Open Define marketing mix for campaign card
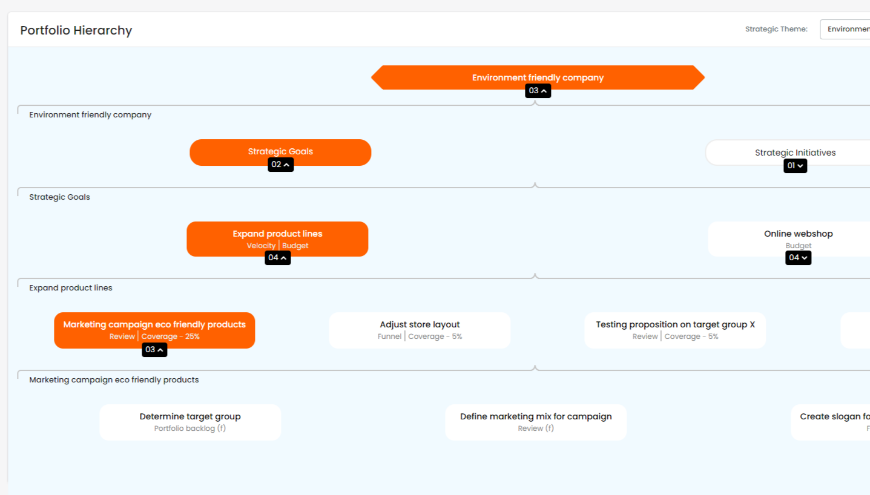This screenshot has width=870, height=495. [536, 422]
